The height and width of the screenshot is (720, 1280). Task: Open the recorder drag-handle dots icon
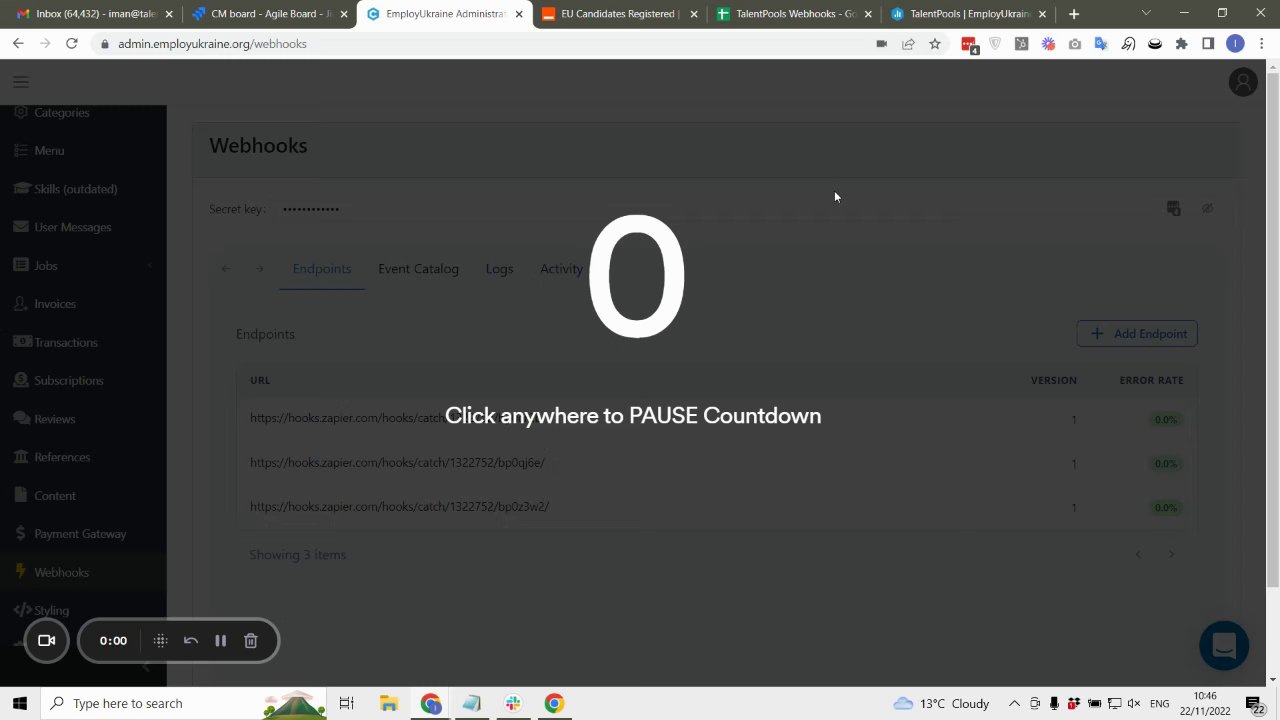[x=160, y=641]
